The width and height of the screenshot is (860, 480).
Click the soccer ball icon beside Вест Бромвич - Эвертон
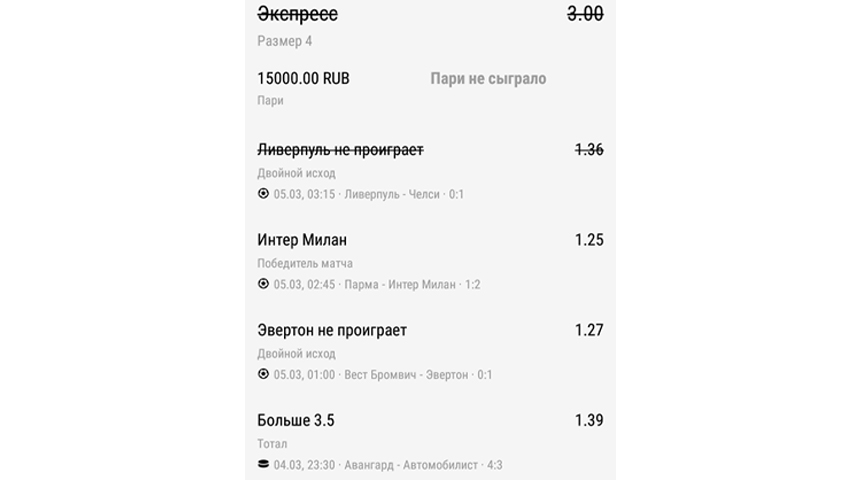[x=263, y=374]
